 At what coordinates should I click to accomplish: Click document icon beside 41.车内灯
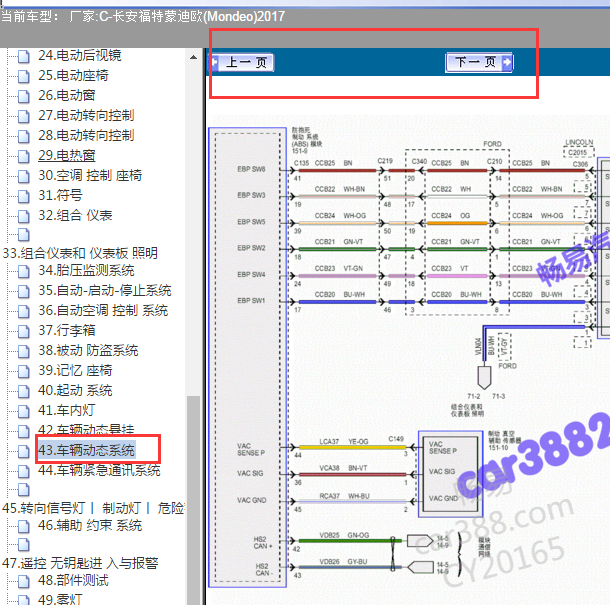[x=24, y=411]
